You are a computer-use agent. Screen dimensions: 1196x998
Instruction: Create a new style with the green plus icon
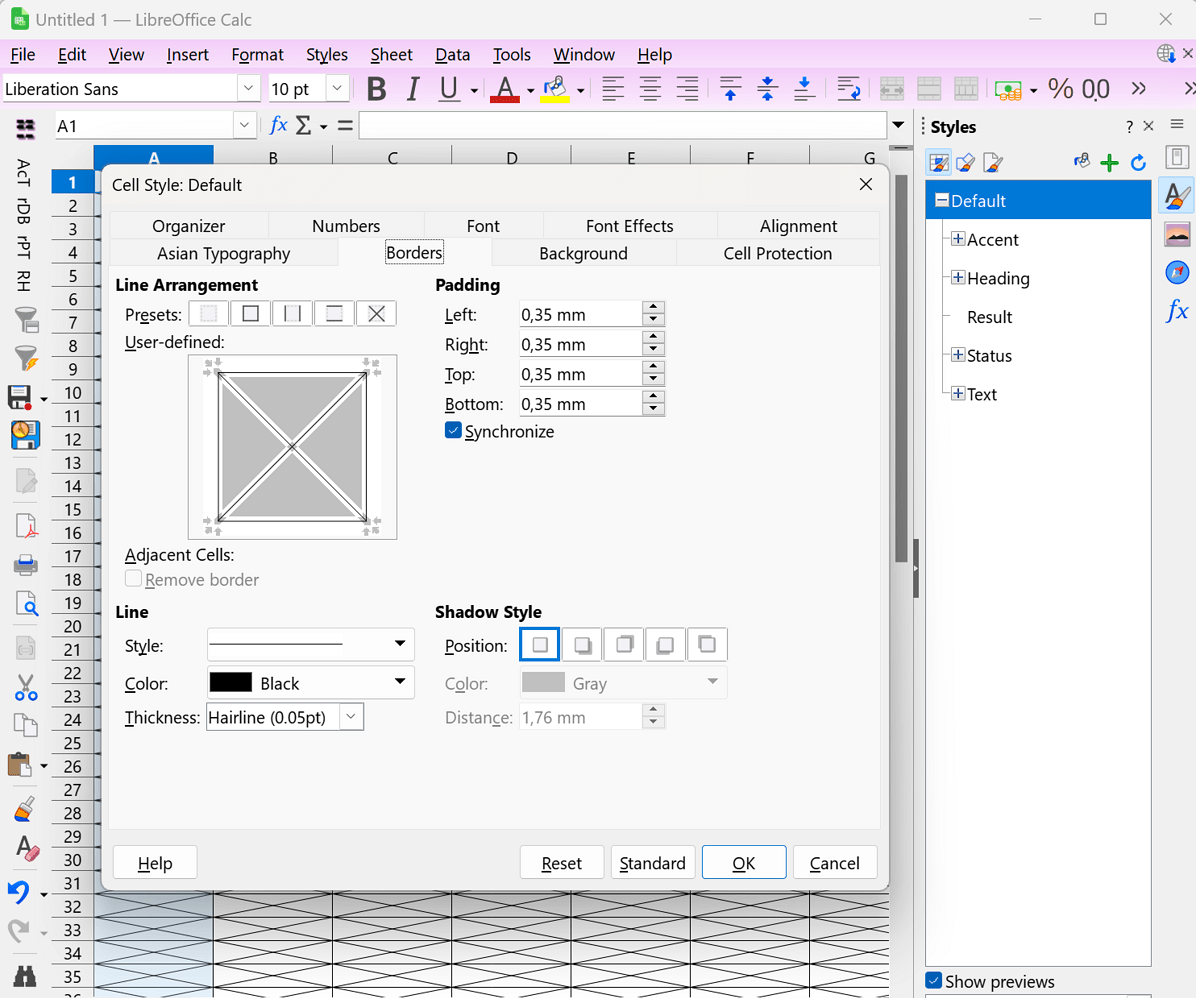tap(1109, 162)
